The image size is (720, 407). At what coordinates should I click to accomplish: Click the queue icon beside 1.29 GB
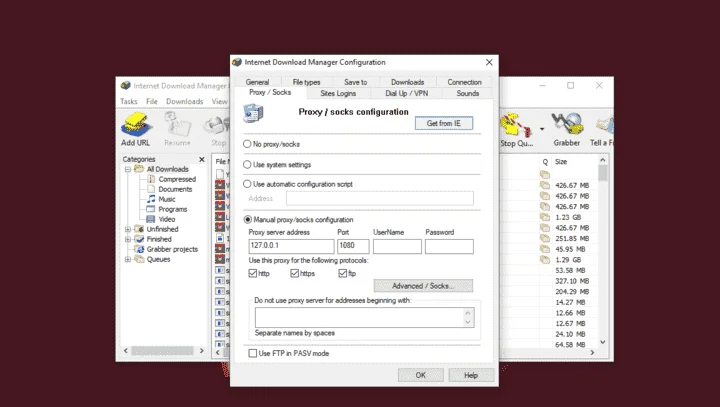[x=545, y=260]
